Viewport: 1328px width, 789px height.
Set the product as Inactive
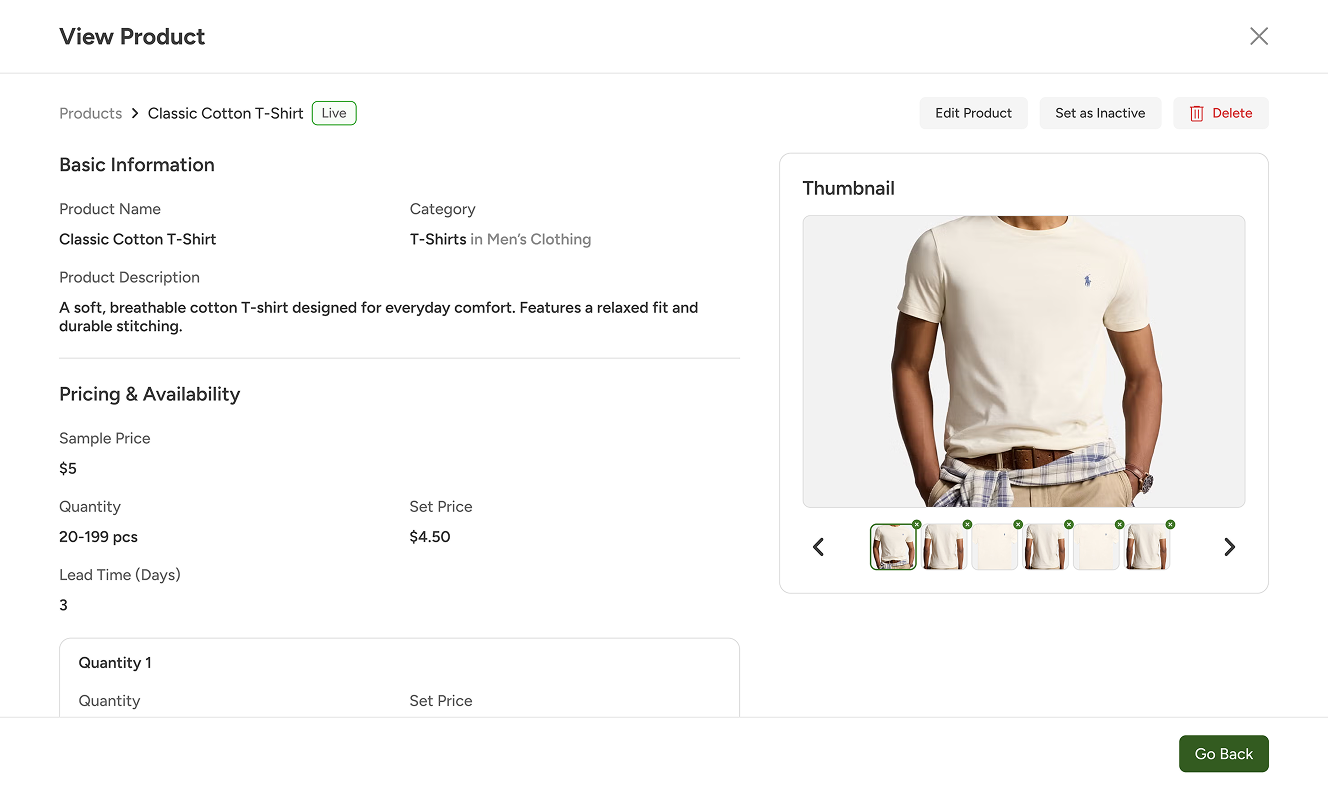tap(1100, 113)
